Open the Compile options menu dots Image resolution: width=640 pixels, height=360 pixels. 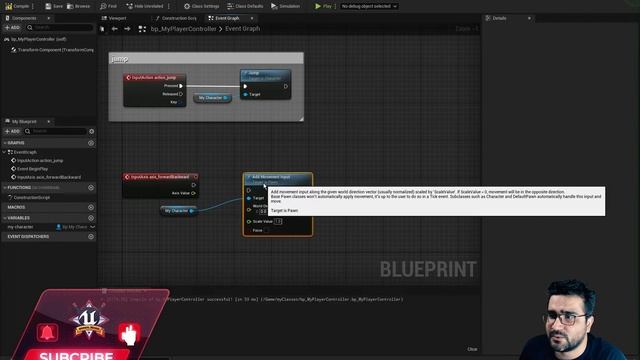tap(33, 6)
